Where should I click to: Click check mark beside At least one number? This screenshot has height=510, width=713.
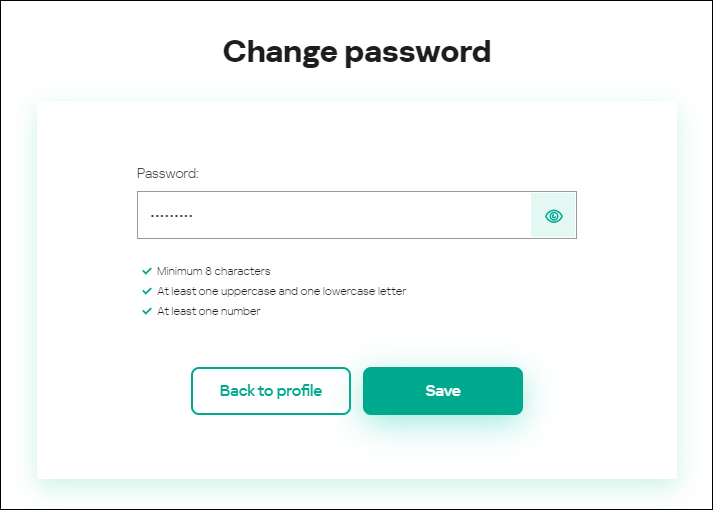[x=147, y=311]
